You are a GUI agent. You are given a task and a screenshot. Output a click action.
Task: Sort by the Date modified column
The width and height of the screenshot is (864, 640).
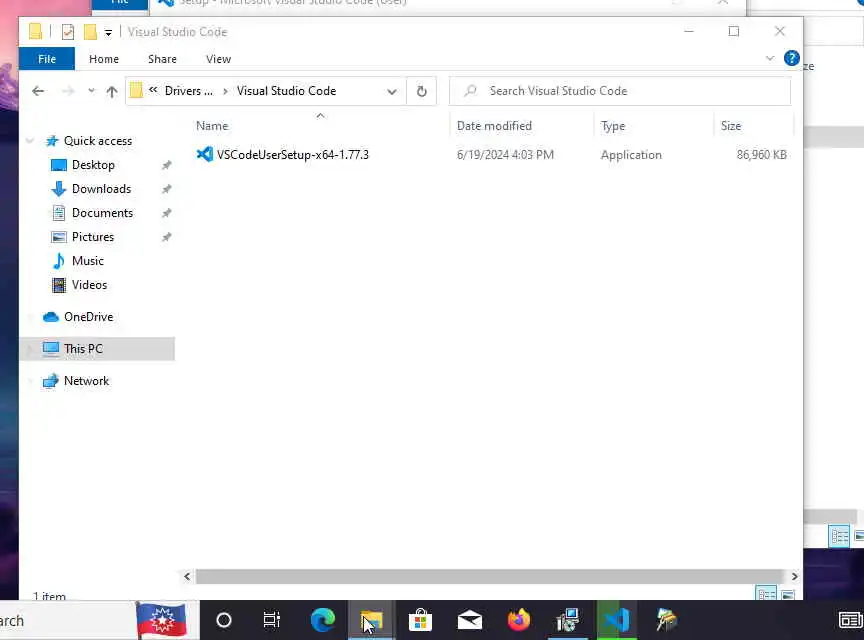[494, 126]
